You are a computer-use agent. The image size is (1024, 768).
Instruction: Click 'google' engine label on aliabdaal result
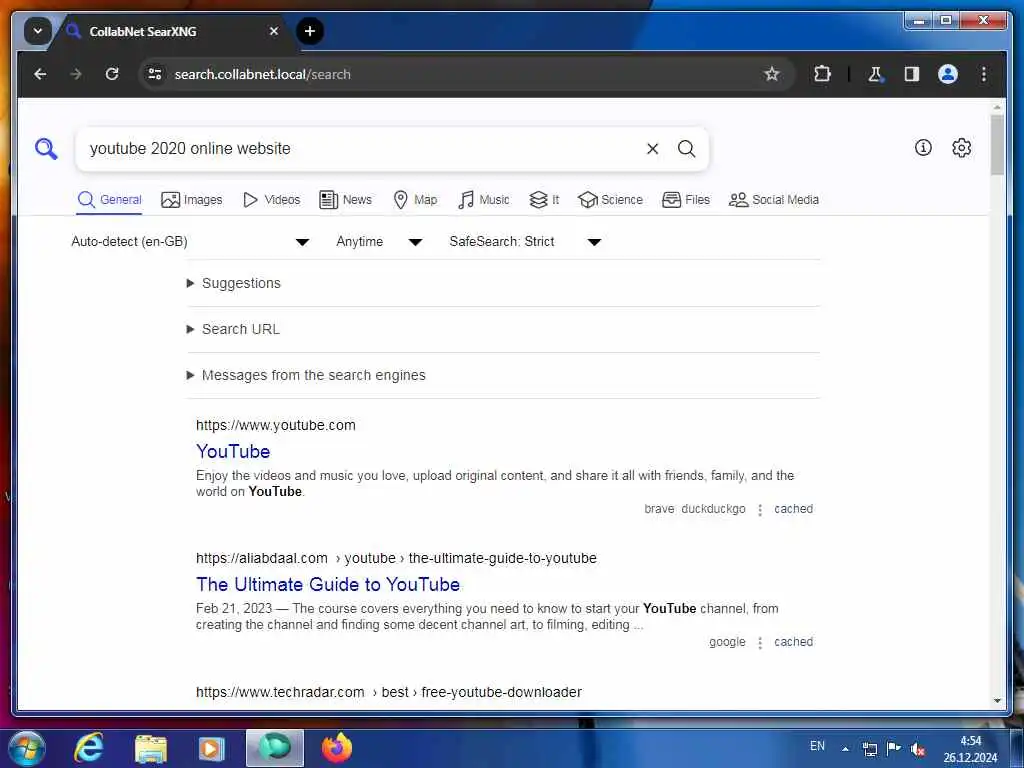[x=727, y=642]
